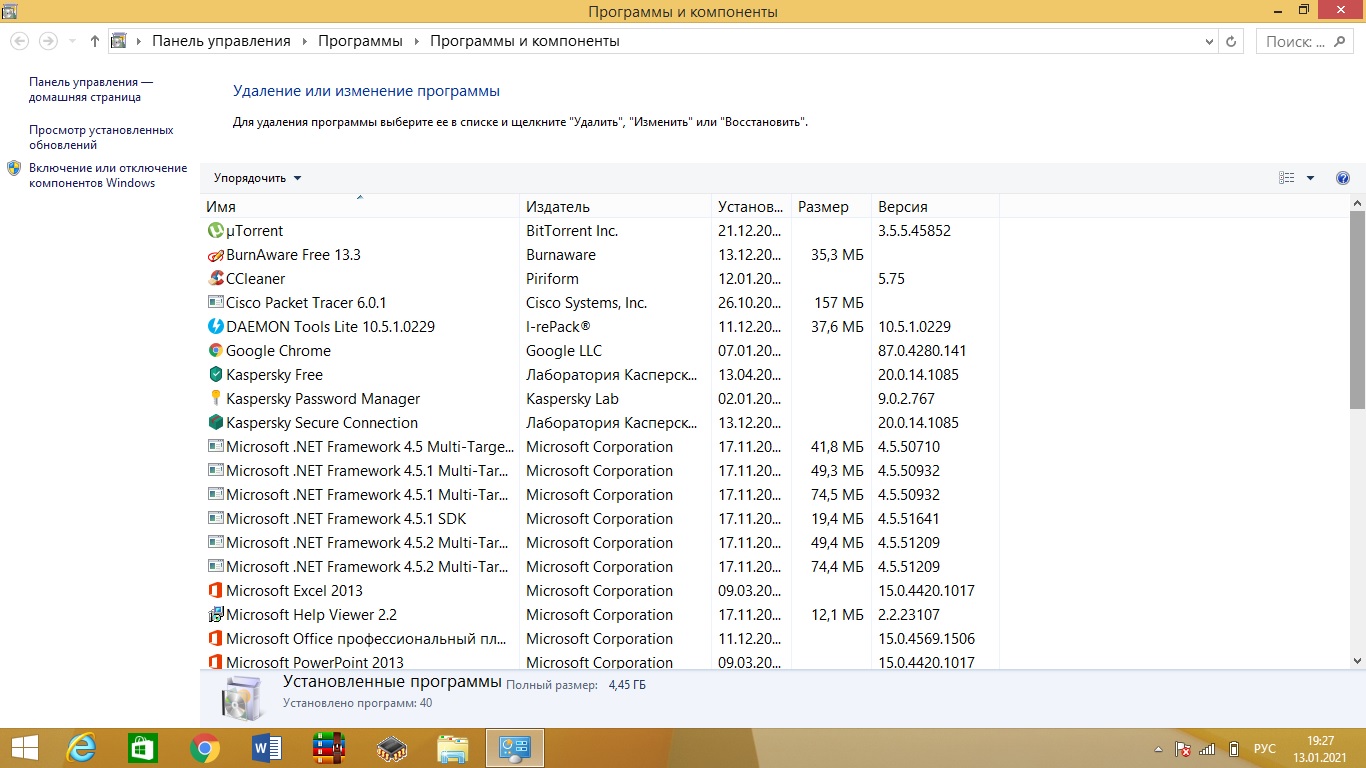Sort the list by Имя column
Image resolution: width=1366 pixels, height=768 pixels.
(x=360, y=207)
